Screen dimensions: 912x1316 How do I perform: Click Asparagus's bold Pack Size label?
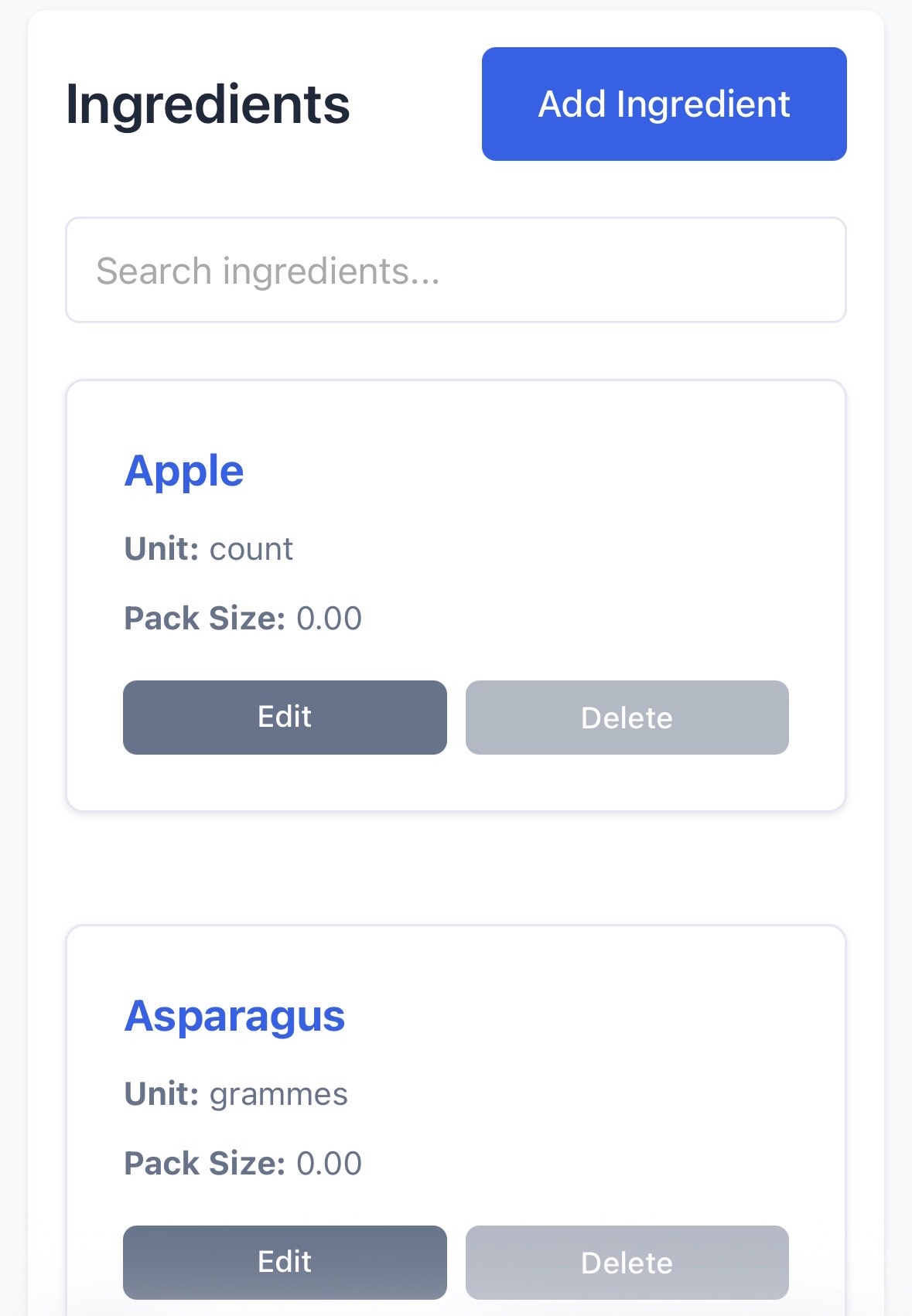205,1164
